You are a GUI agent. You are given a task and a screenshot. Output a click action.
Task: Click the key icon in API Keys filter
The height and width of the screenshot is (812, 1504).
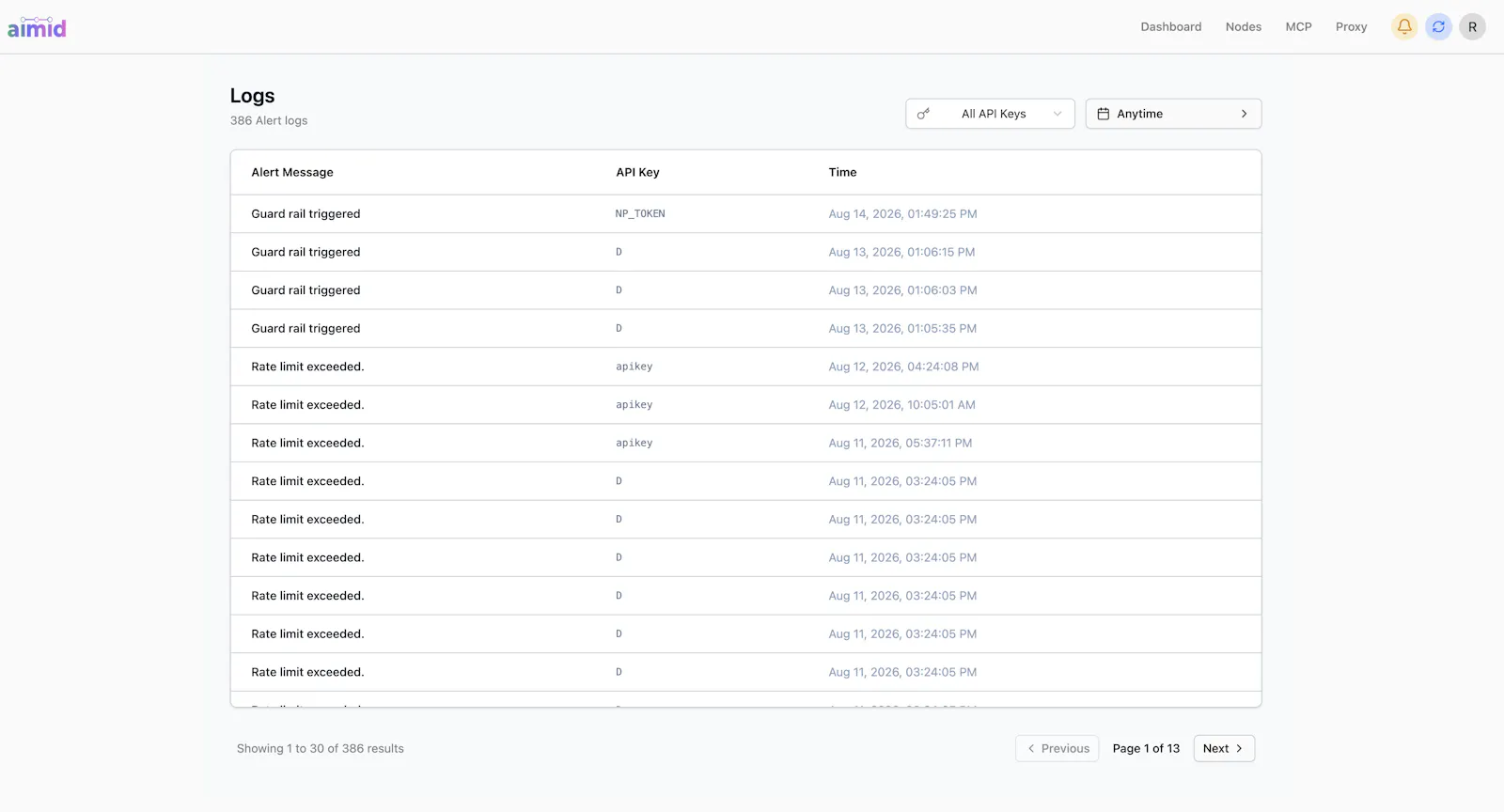[x=923, y=114]
